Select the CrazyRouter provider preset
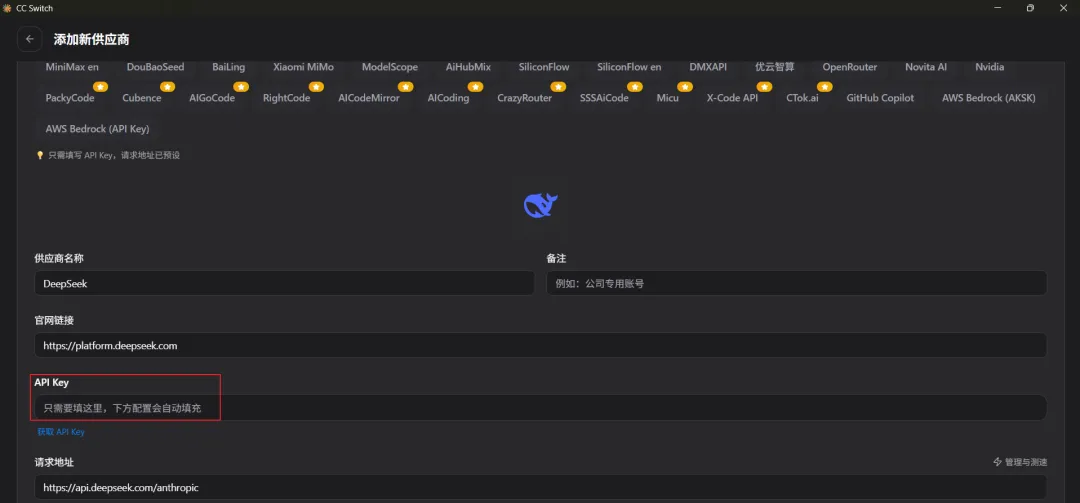The image size is (1080, 503). click(x=525, y=98)
